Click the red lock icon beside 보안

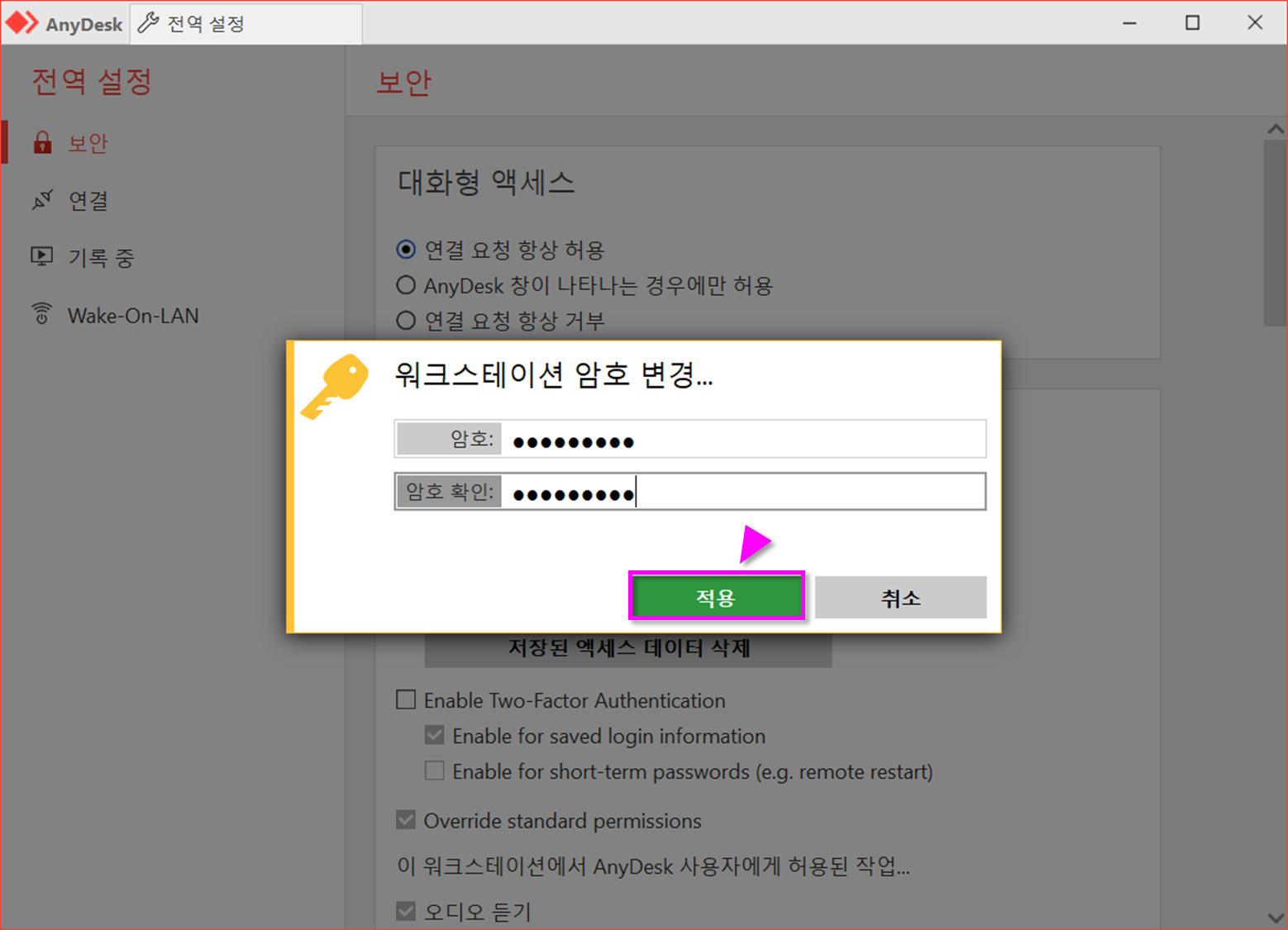(42, 142)
